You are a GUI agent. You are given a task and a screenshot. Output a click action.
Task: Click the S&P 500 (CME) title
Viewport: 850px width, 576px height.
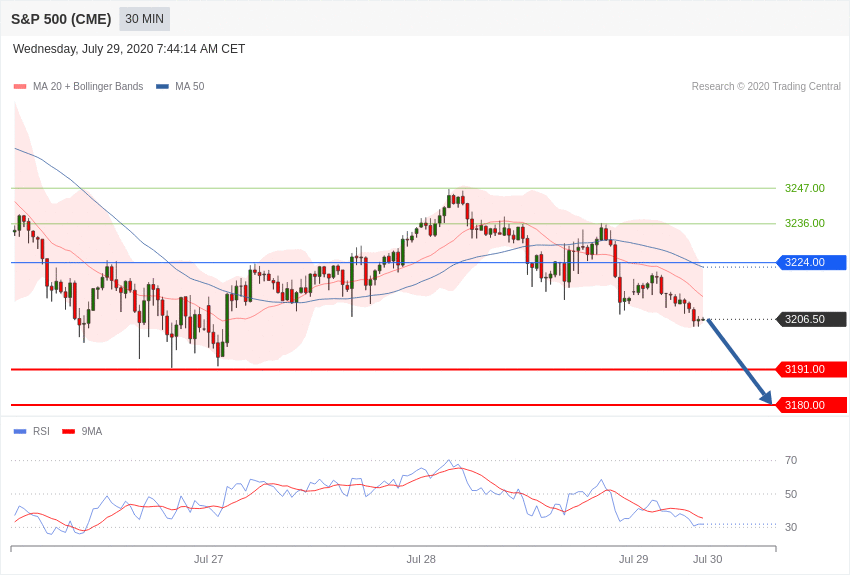click(61, 19)
